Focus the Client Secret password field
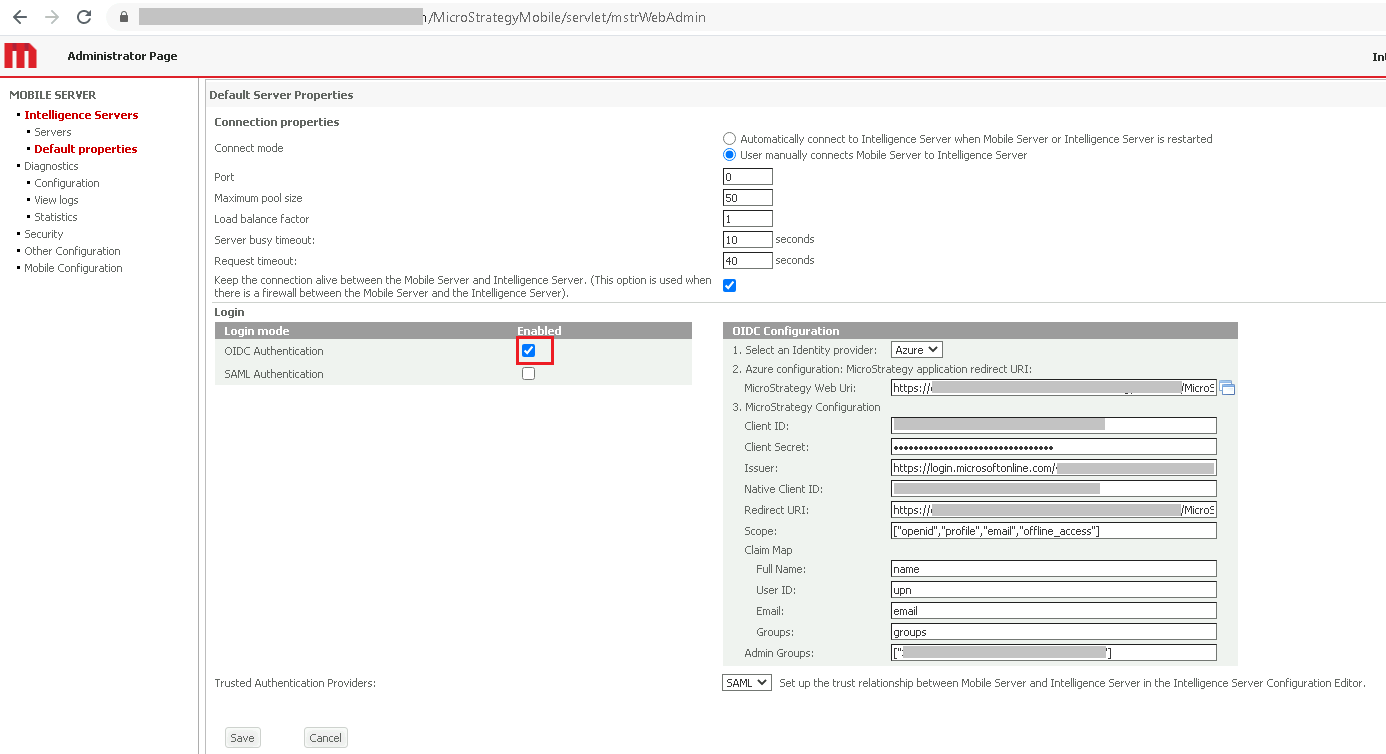The image size is (1386, 754). click(x=1053, y=447)
